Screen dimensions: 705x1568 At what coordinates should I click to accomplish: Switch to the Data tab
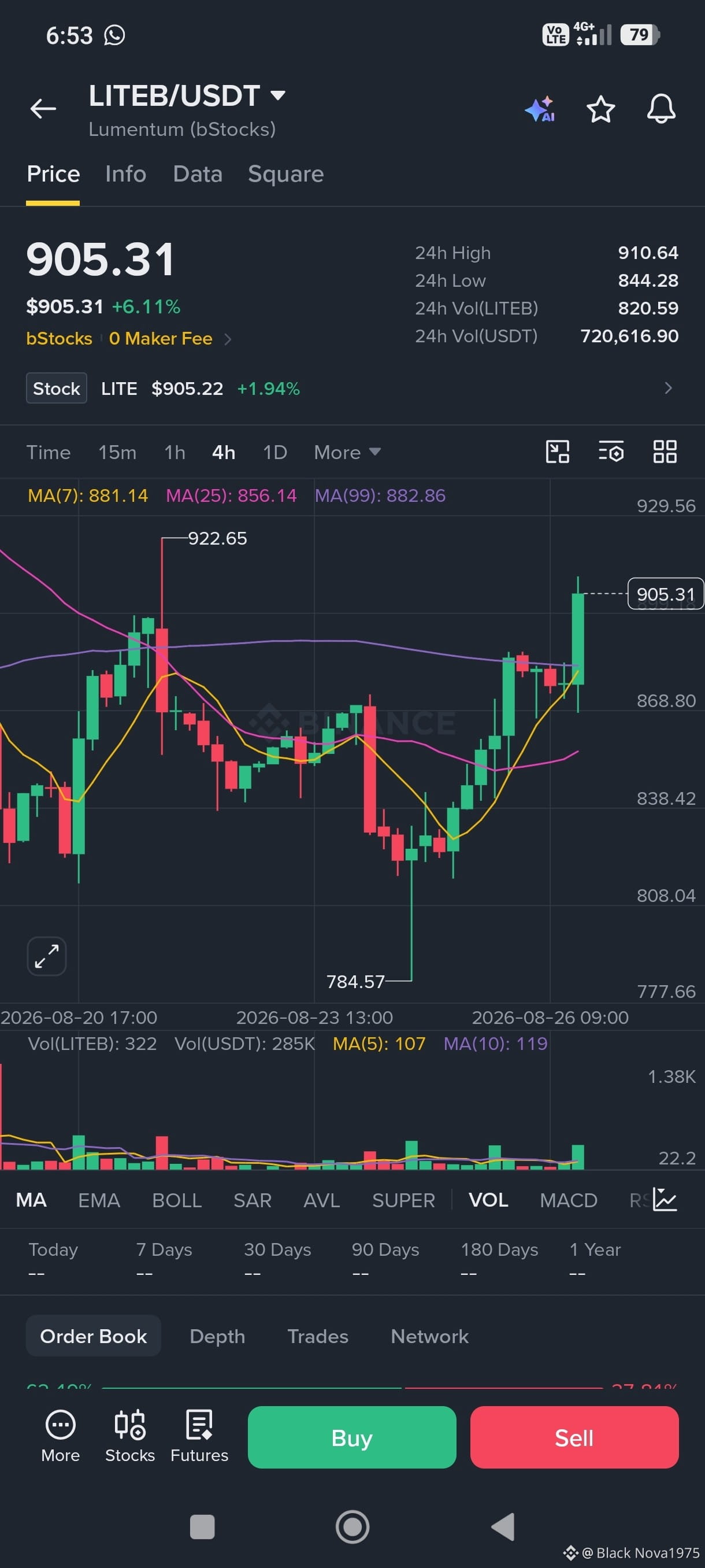point(198,174)
